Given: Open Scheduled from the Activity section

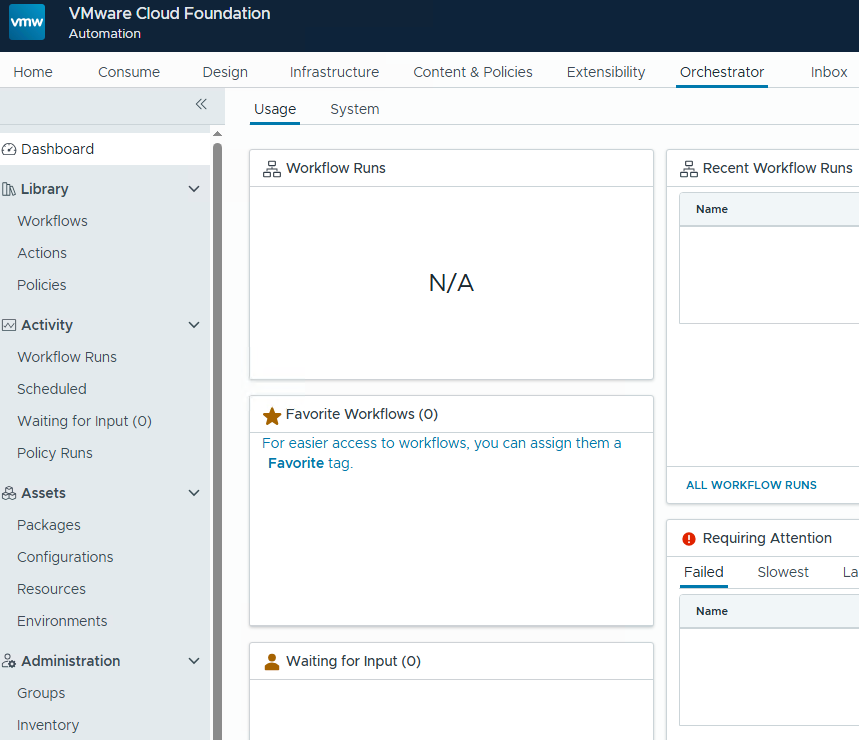Looking at the screenshot, I should click(51, 388).
